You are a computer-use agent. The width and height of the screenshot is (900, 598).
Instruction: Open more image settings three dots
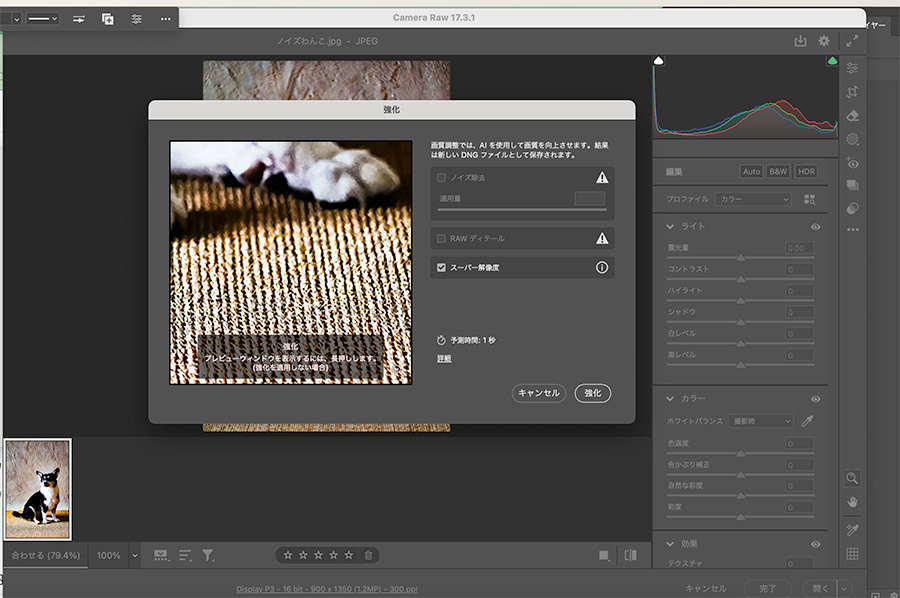click(852, 230)
